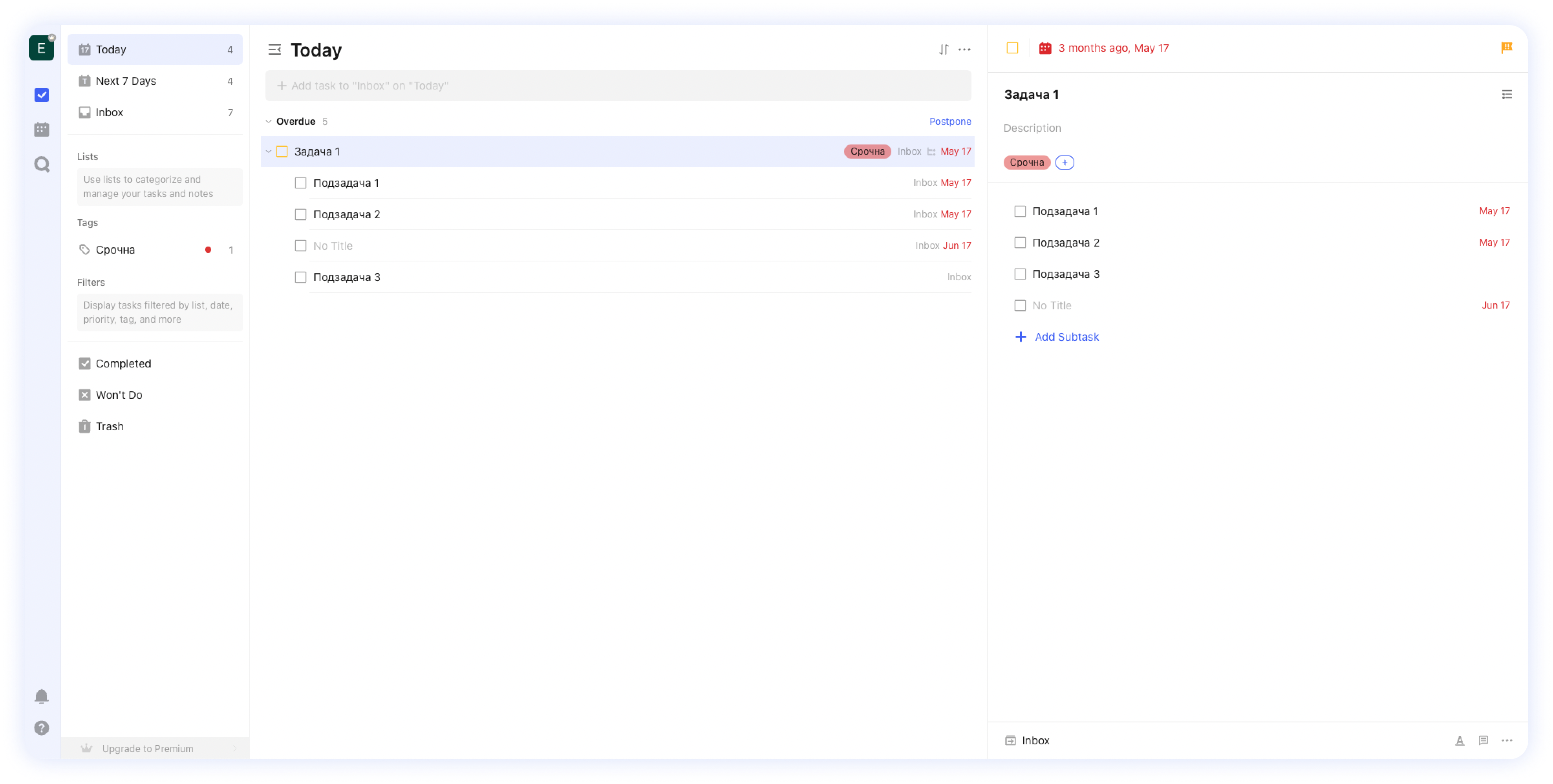
Task: Click the search magnifier icon in the sidebar
Action: pyautogui.click(x=42, y=164)
